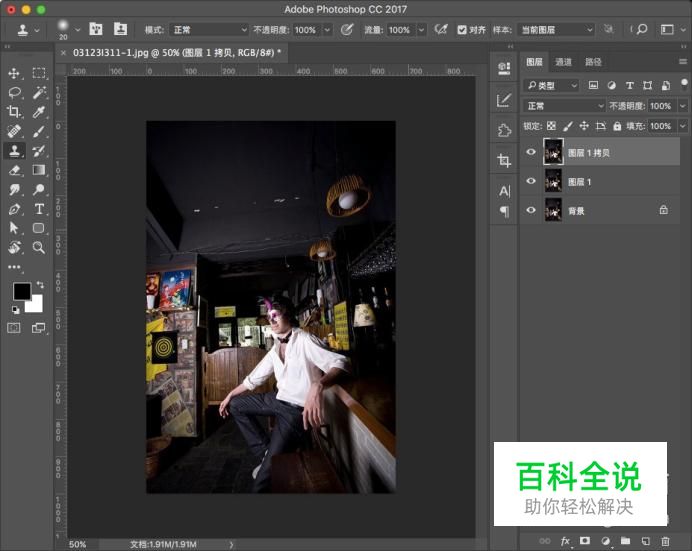This screenshot has width=692, height=551.
Task: Select the Lasso tool
Action: pyautogui.click(x=14, y=93)
